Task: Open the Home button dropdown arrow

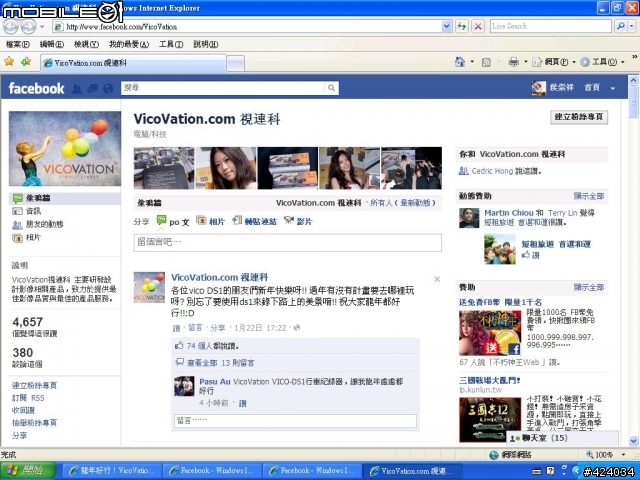Action: [x=472, y=62]
